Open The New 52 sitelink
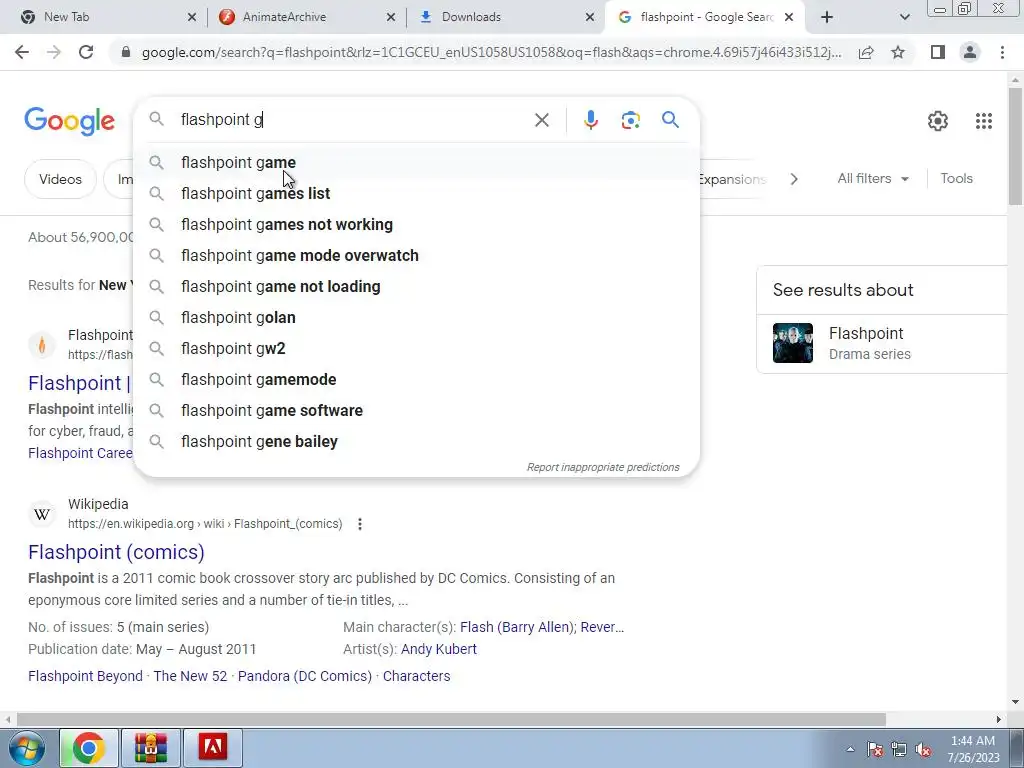Image resolution: width=1024 pixels, height=768 pixels. coord(190,676)
